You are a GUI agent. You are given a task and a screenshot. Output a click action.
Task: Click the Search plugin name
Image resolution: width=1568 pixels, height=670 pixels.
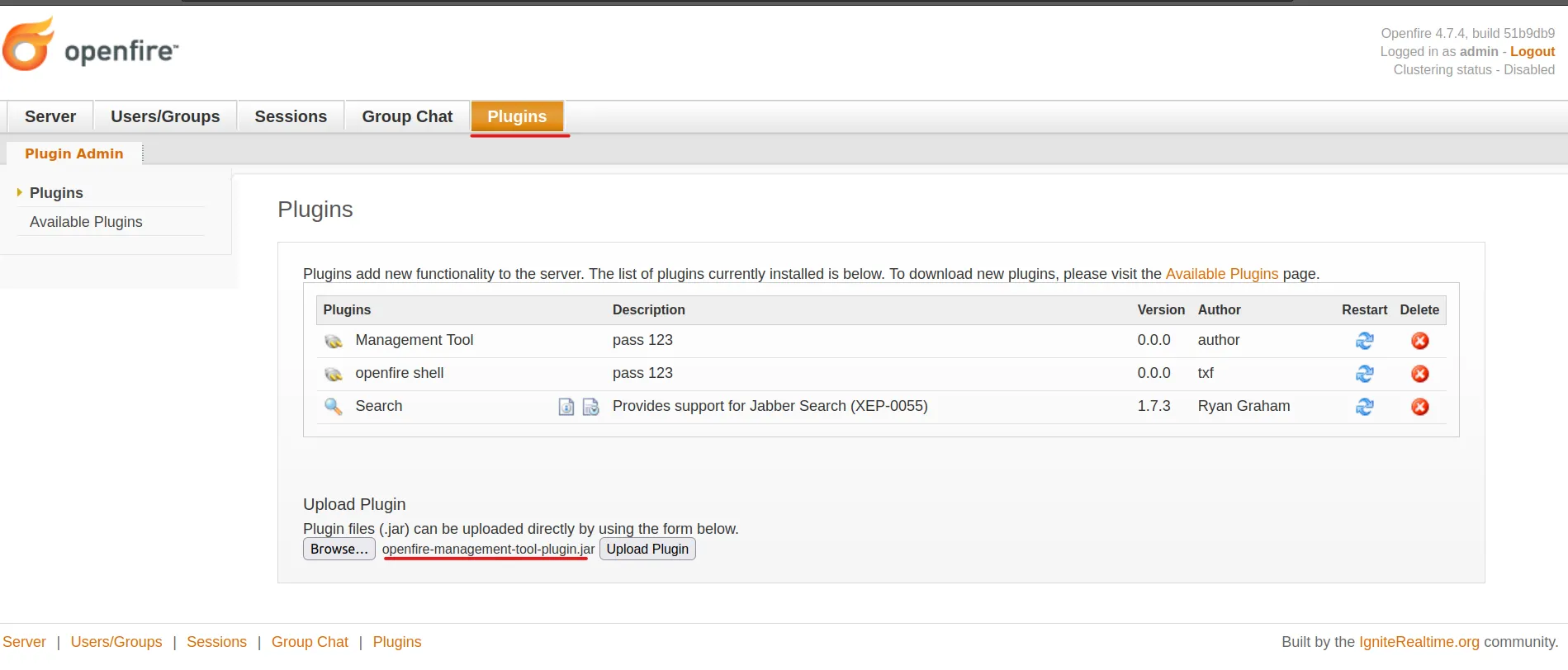pos(379,406)
